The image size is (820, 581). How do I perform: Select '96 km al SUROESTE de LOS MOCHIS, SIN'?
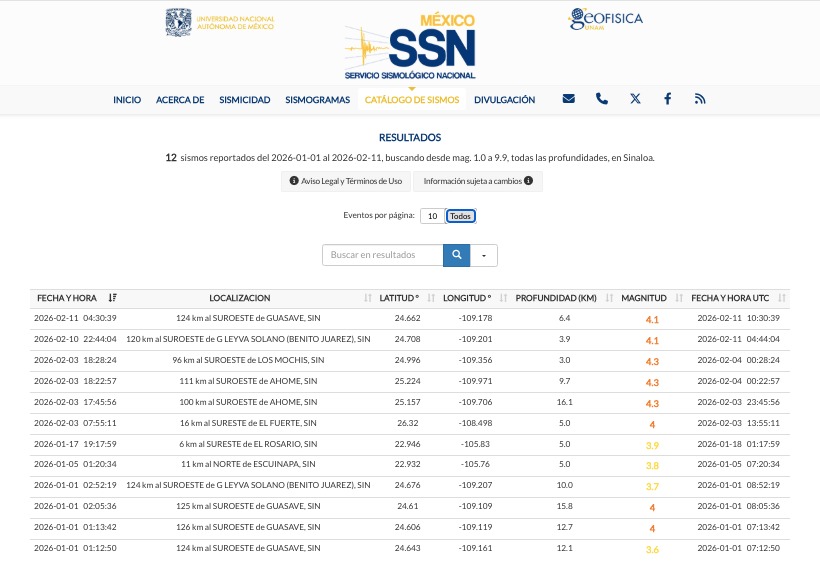(x=248, y=360)
